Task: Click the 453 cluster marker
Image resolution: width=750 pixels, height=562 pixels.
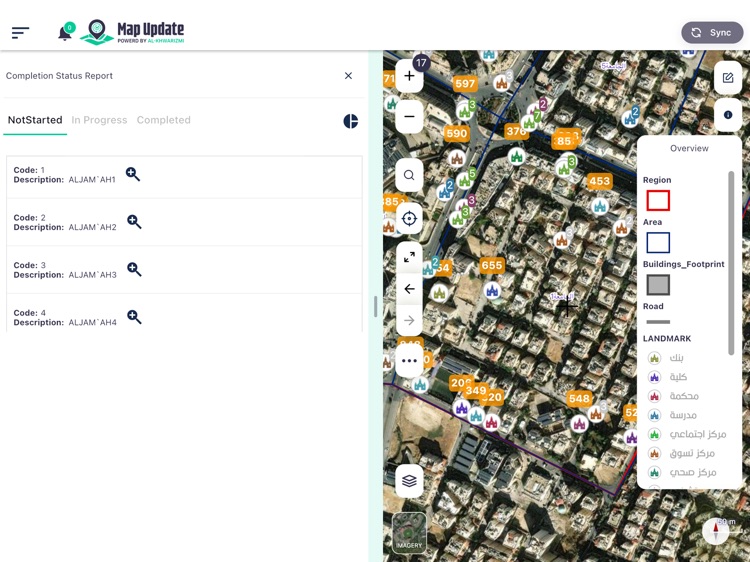Action: click(599, 181)
